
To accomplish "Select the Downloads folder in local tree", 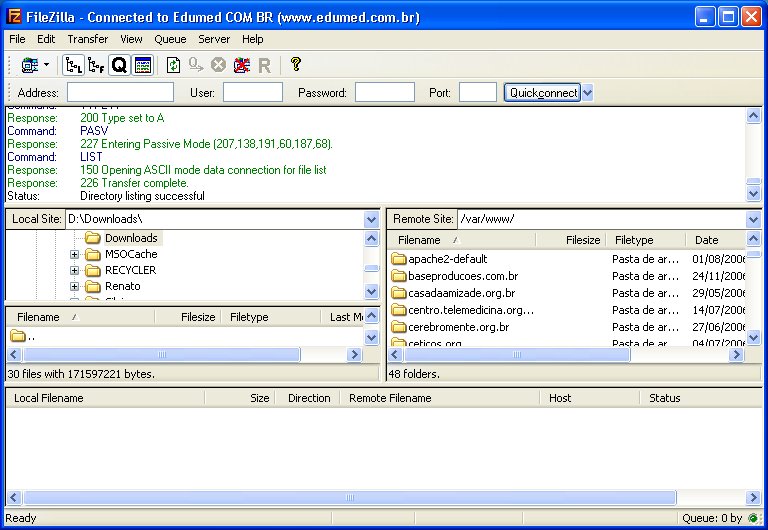I will coord(131,238).
